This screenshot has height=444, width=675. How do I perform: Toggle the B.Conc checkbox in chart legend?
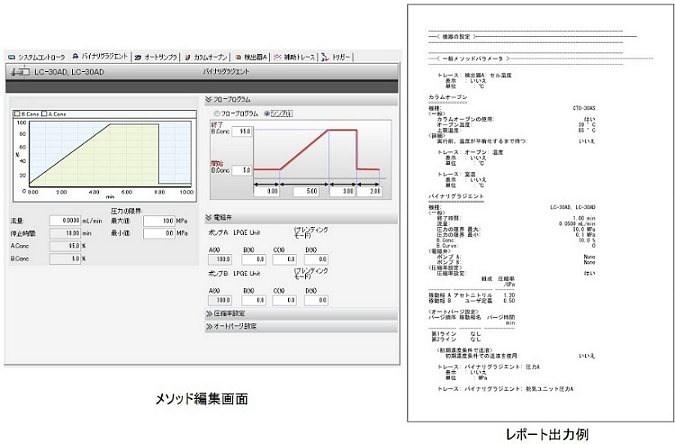(17, 114)
